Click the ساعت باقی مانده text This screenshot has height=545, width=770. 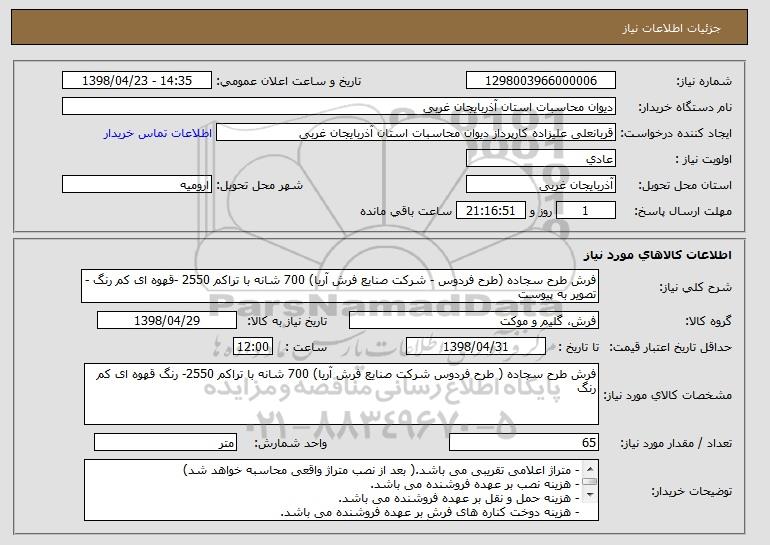tap(406, 211)
